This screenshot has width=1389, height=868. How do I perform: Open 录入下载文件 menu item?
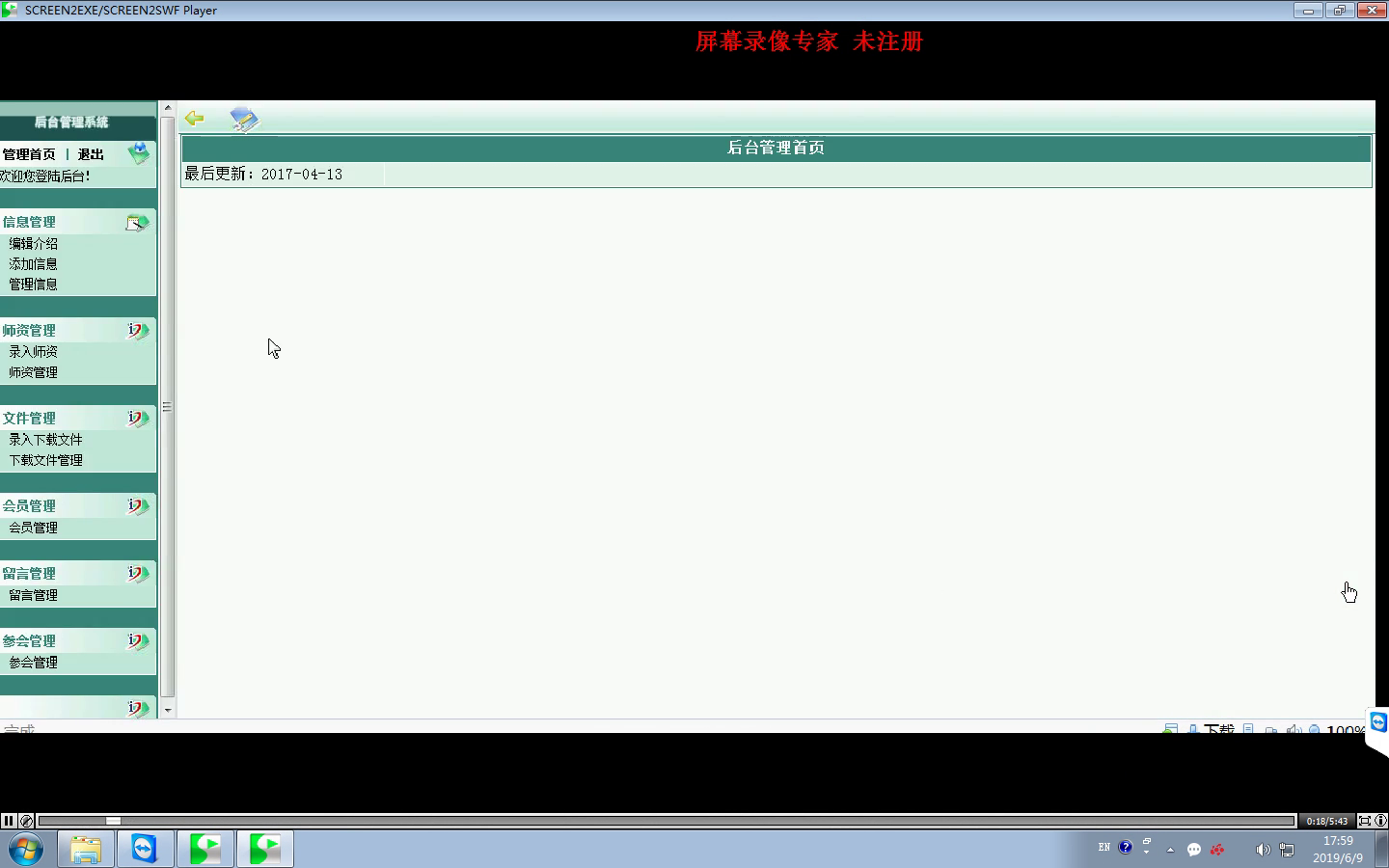45,439
